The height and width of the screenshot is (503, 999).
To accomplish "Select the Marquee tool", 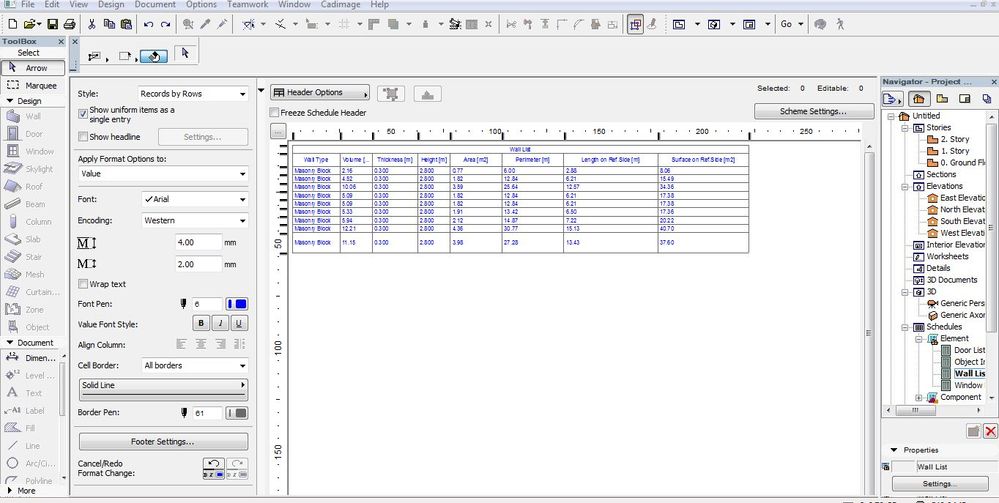I will coord(32,85).
